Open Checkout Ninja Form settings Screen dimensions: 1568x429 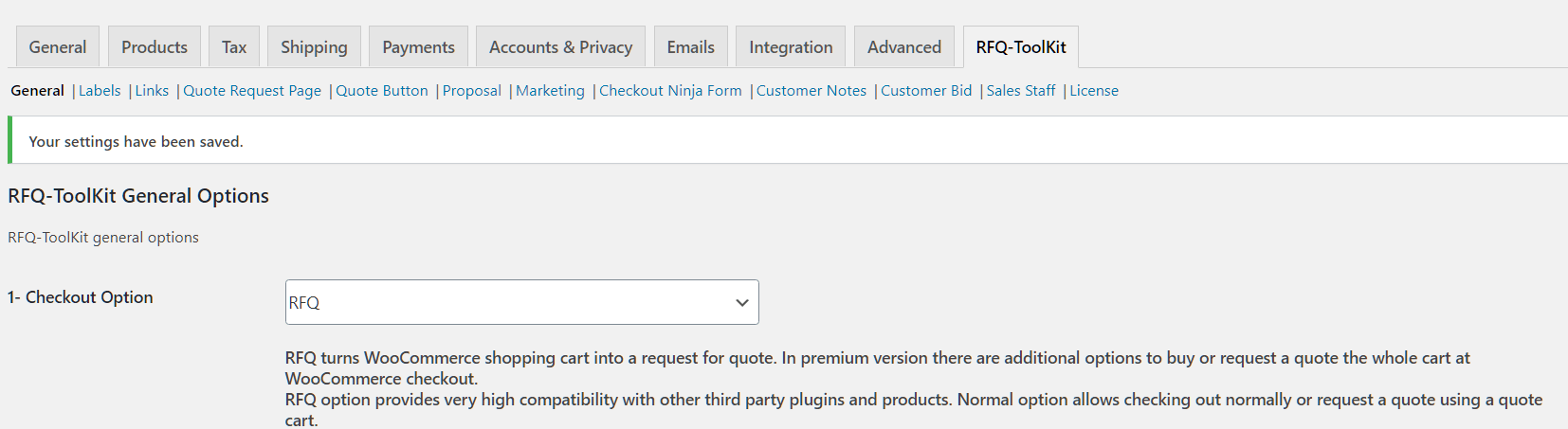pyautogui.click(x=670, y=91)
